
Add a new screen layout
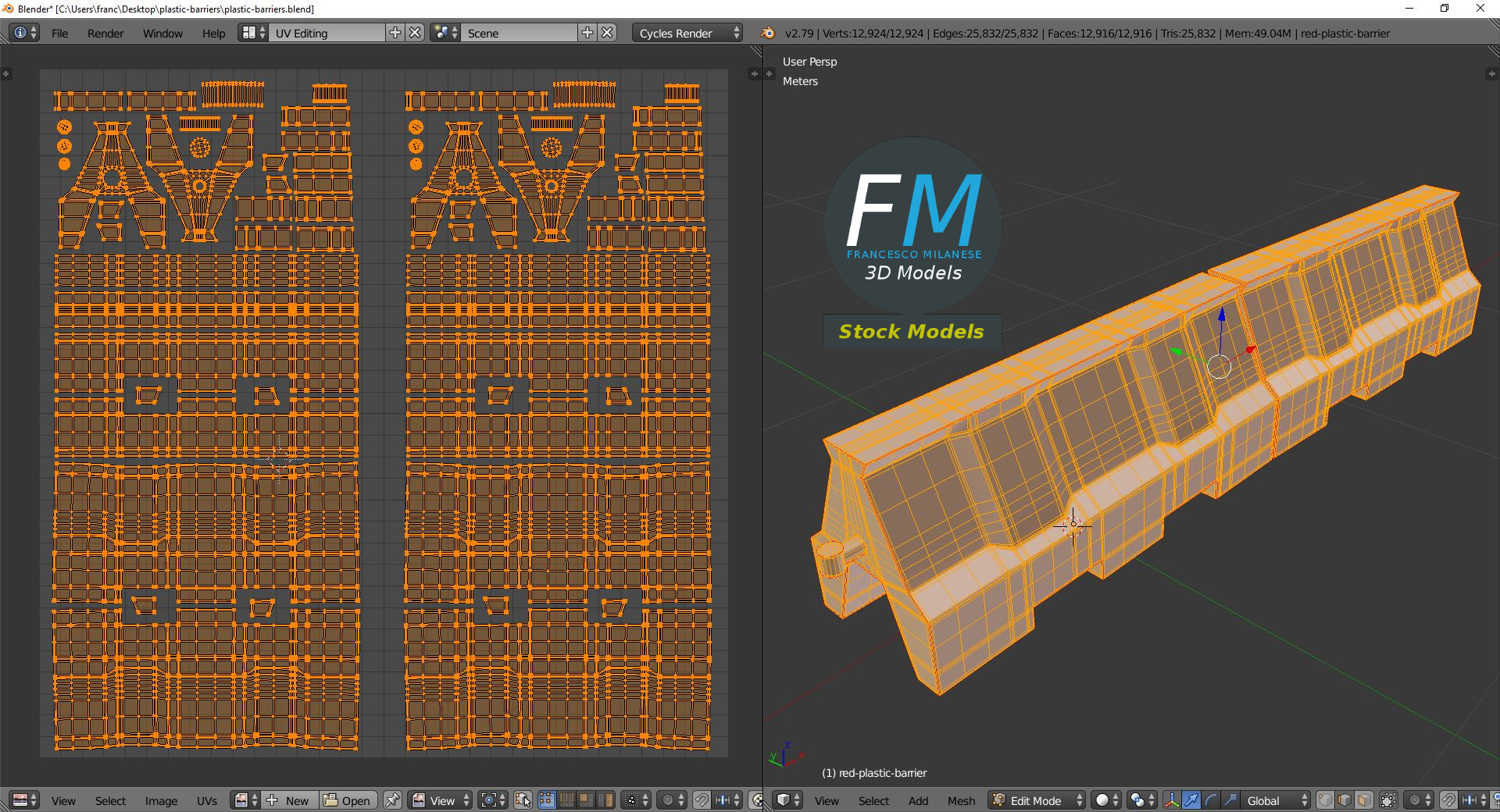coord(395,33)
